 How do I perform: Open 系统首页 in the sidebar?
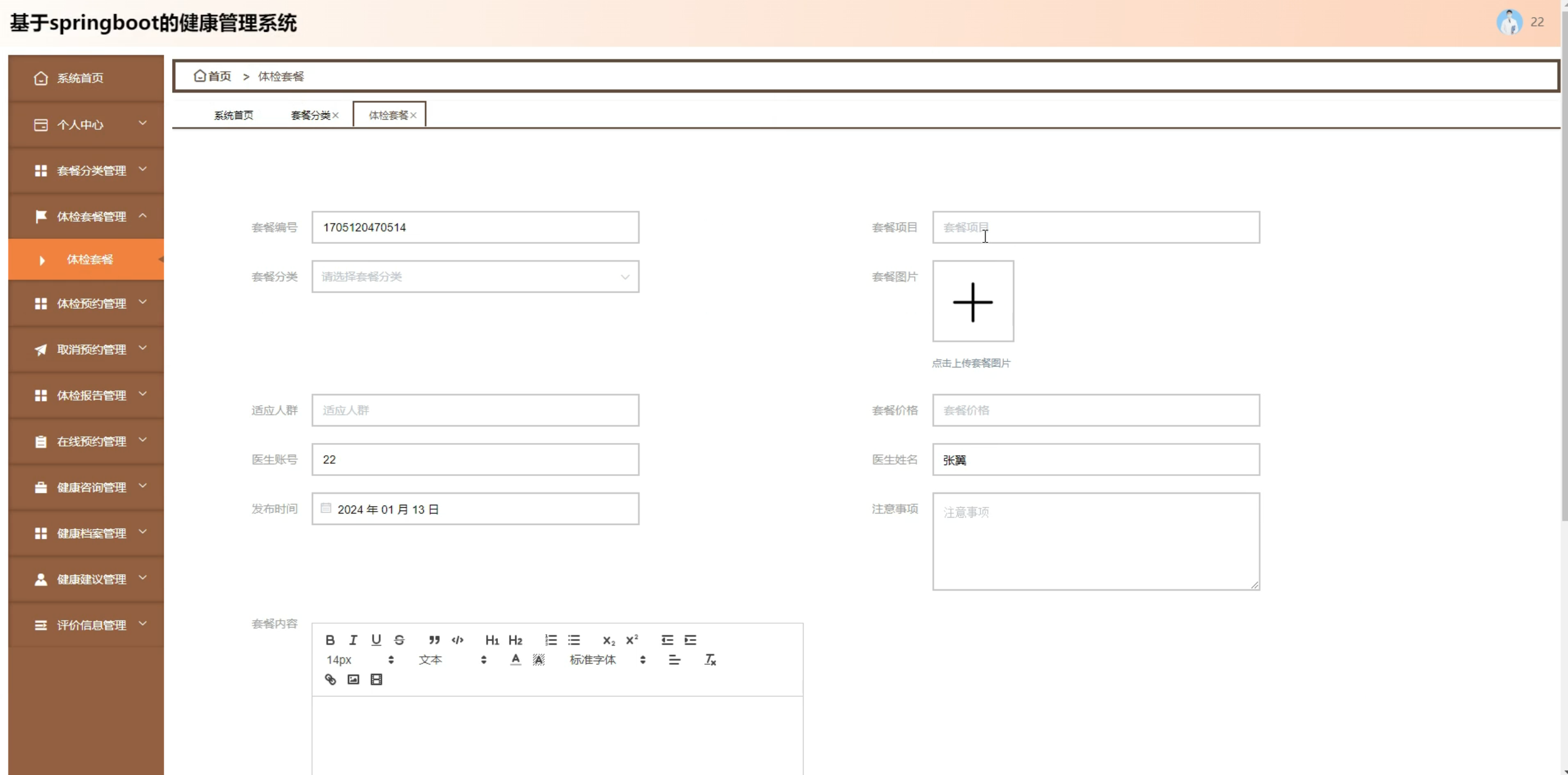[x=80, y=78]
